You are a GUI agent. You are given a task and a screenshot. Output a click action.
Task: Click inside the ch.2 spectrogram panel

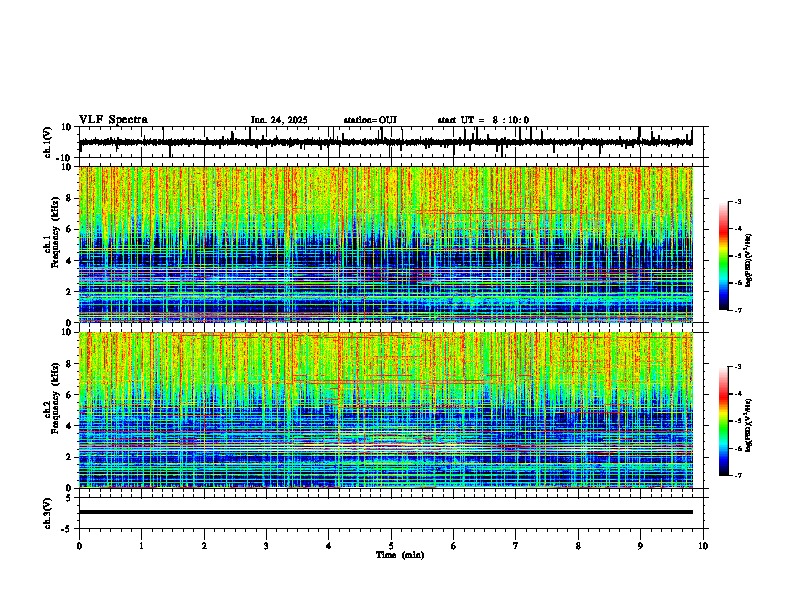(x=385, y=410)
